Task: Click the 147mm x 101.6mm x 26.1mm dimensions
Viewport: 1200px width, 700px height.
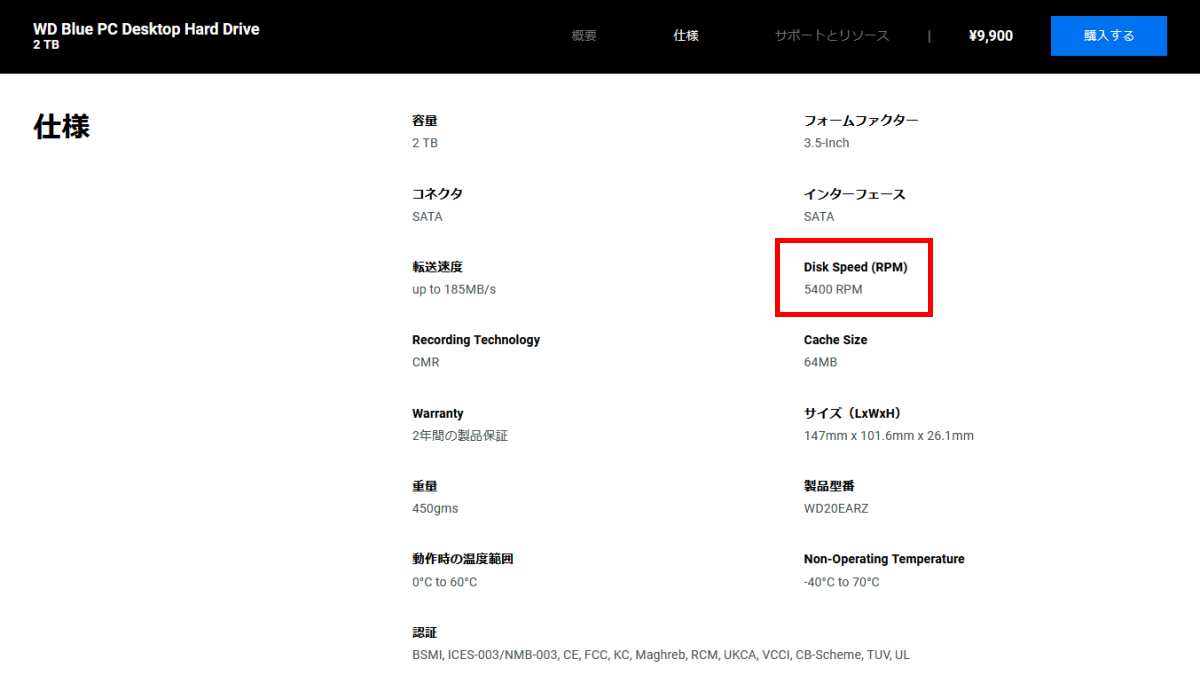Action: pos(888,436)
